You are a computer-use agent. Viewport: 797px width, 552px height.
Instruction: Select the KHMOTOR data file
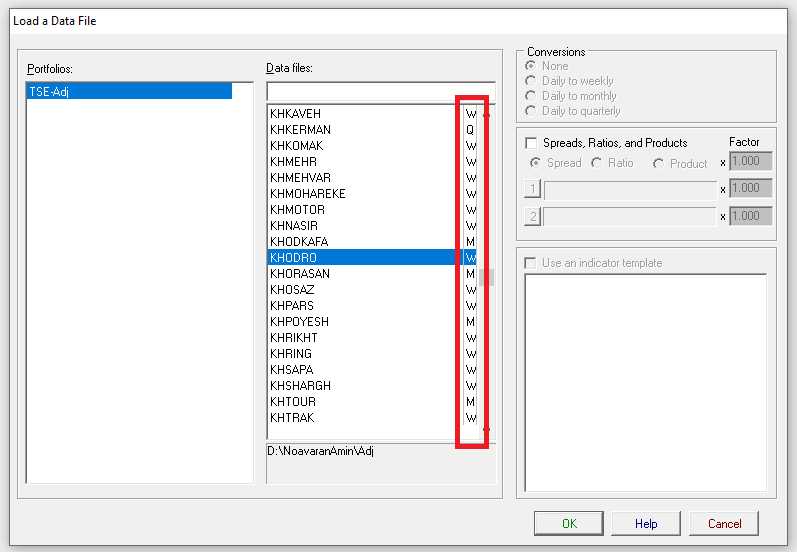[373, 210]
